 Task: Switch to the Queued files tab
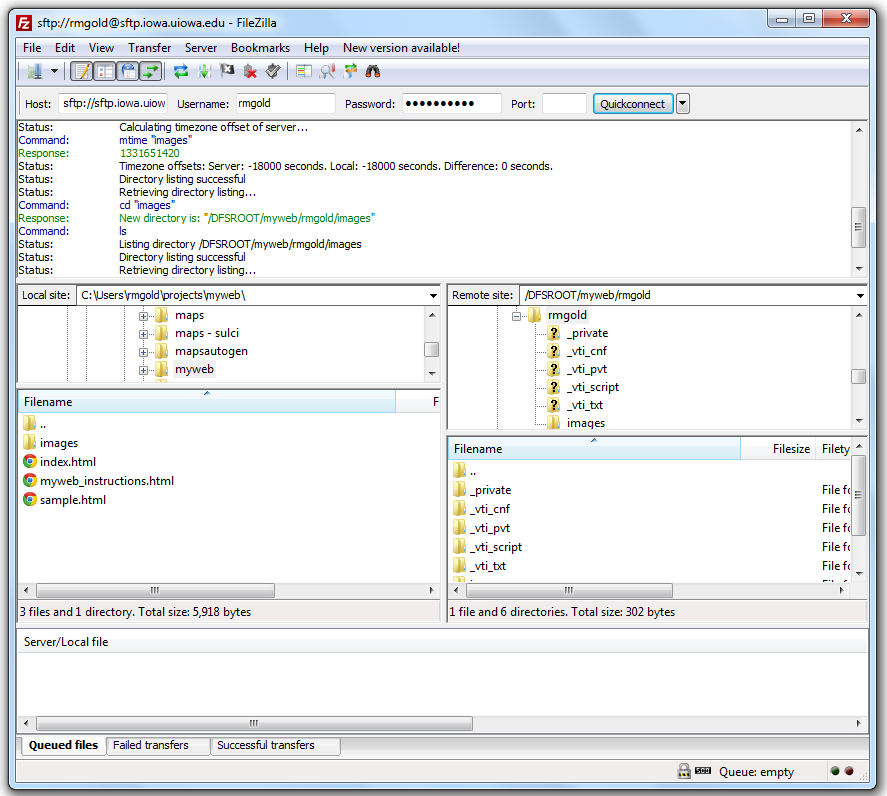63,745
